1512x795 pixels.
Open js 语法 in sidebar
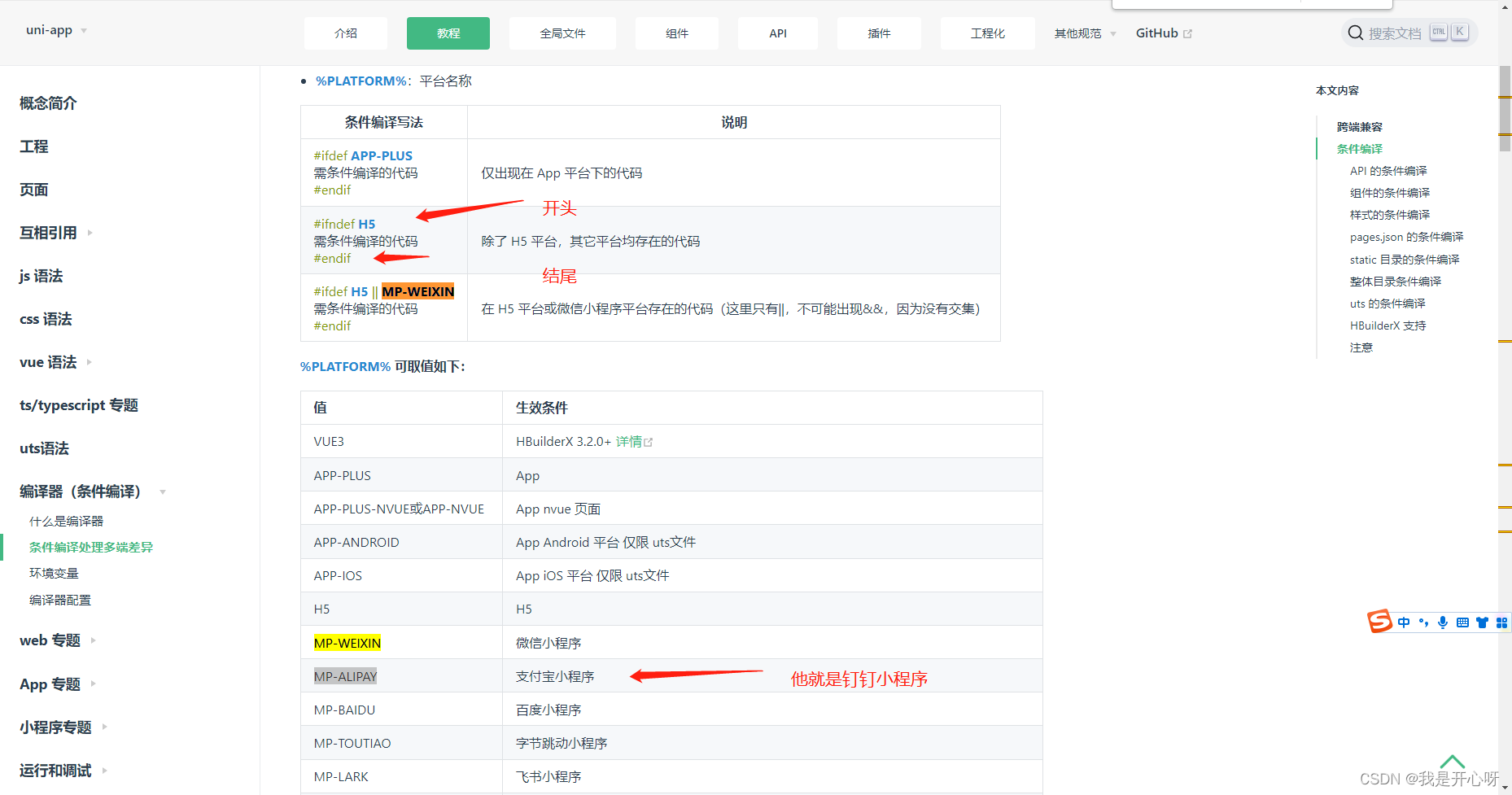(41, 276)
